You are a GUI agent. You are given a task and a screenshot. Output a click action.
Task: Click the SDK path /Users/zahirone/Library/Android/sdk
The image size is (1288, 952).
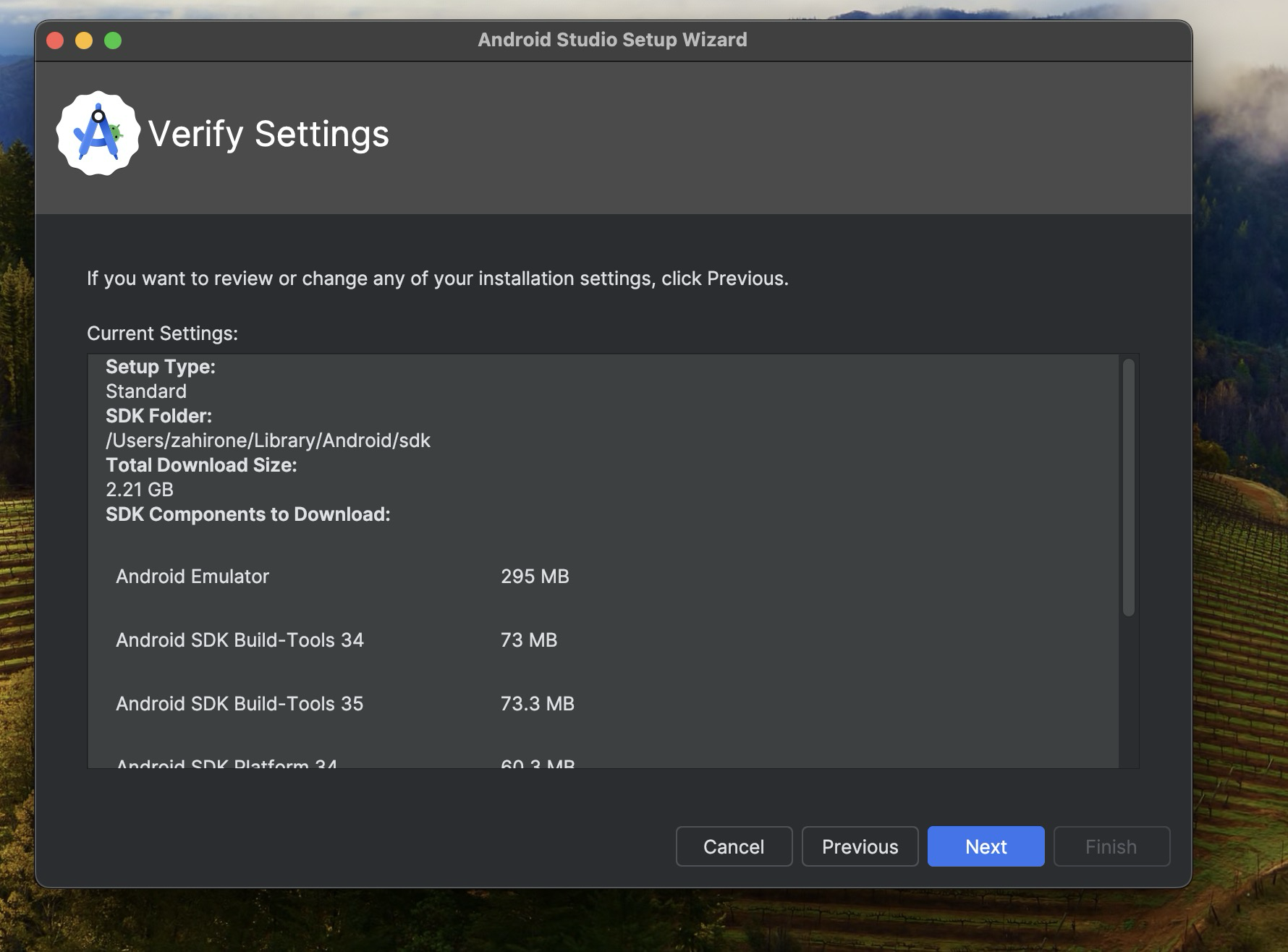(268, 441)
